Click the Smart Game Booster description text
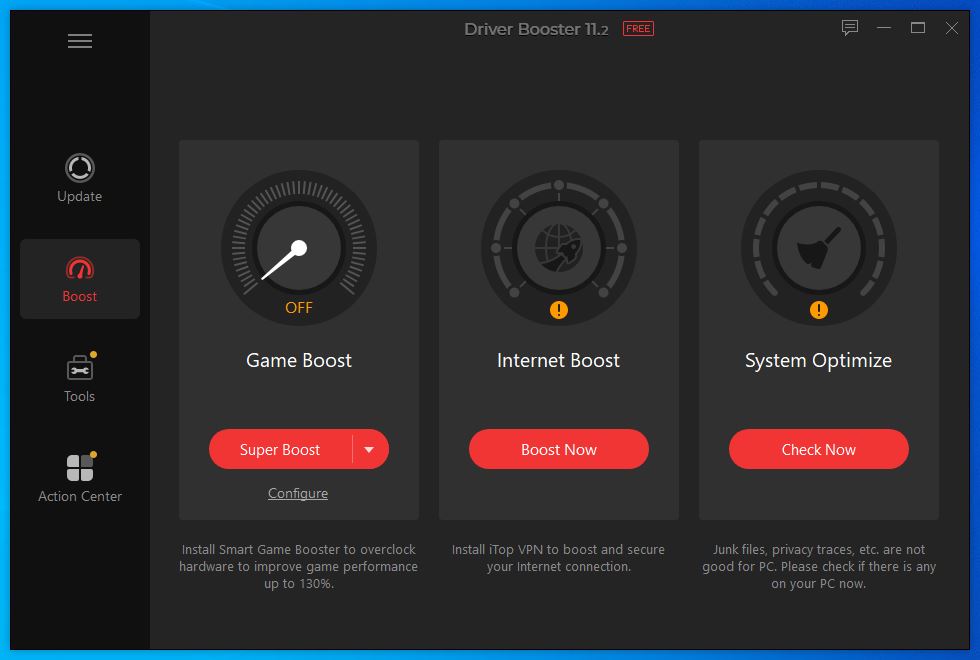980x660 pixels. pyautogui.click(x=299, y=566)
